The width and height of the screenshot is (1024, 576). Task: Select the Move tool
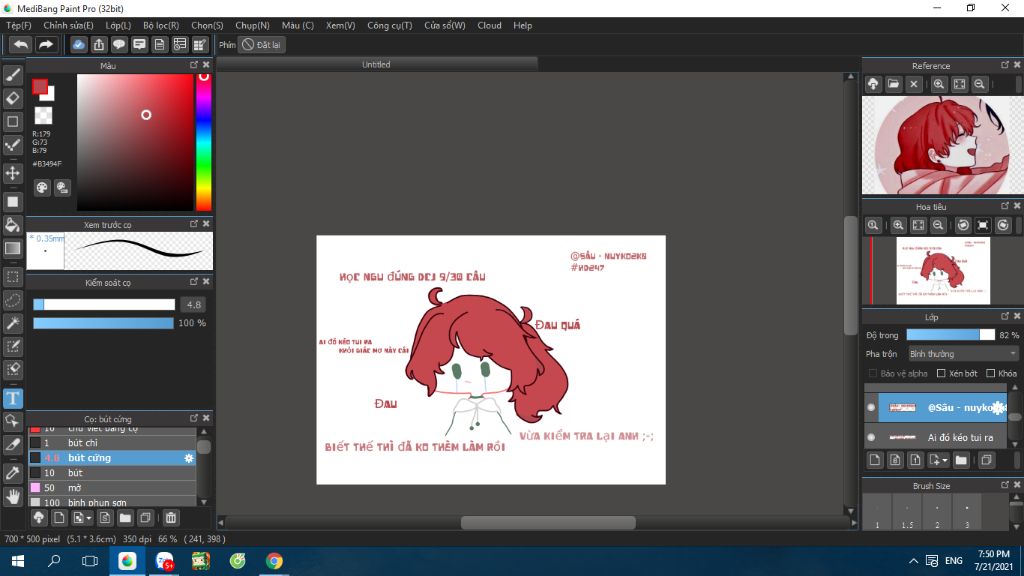click(x=12, y=173)
